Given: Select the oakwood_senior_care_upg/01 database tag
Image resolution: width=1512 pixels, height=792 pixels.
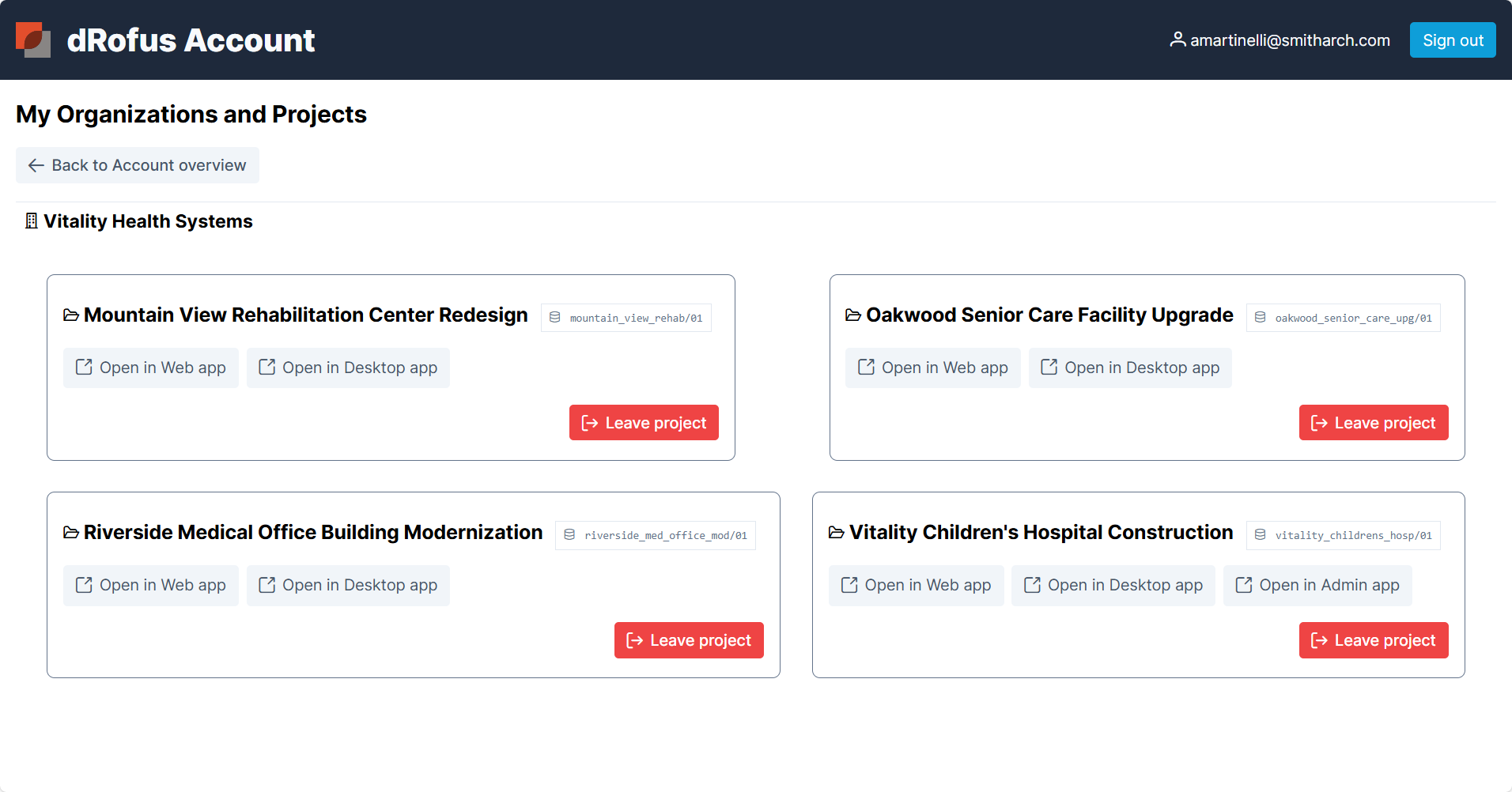Looking at the screenshot, I should pyautogui.click(x=1344, y=318).
